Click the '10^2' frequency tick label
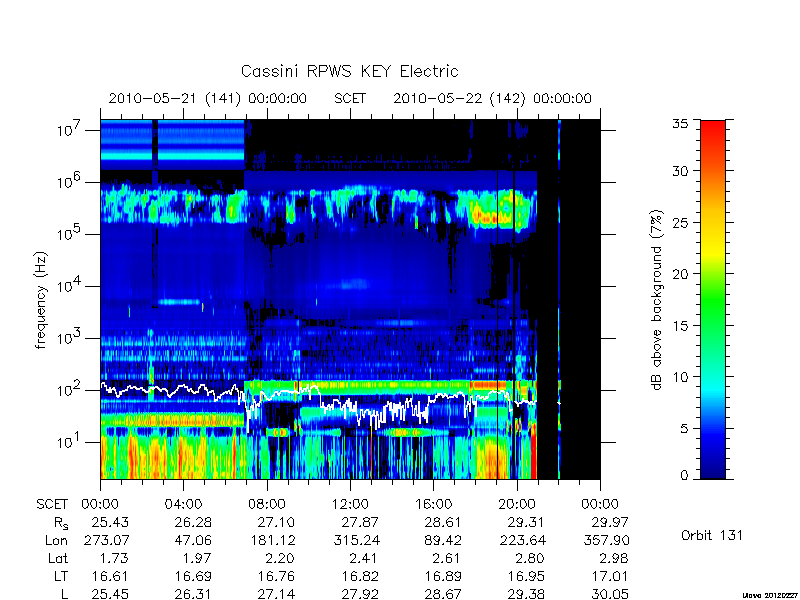The image size is (800, 600). (70, 390)
